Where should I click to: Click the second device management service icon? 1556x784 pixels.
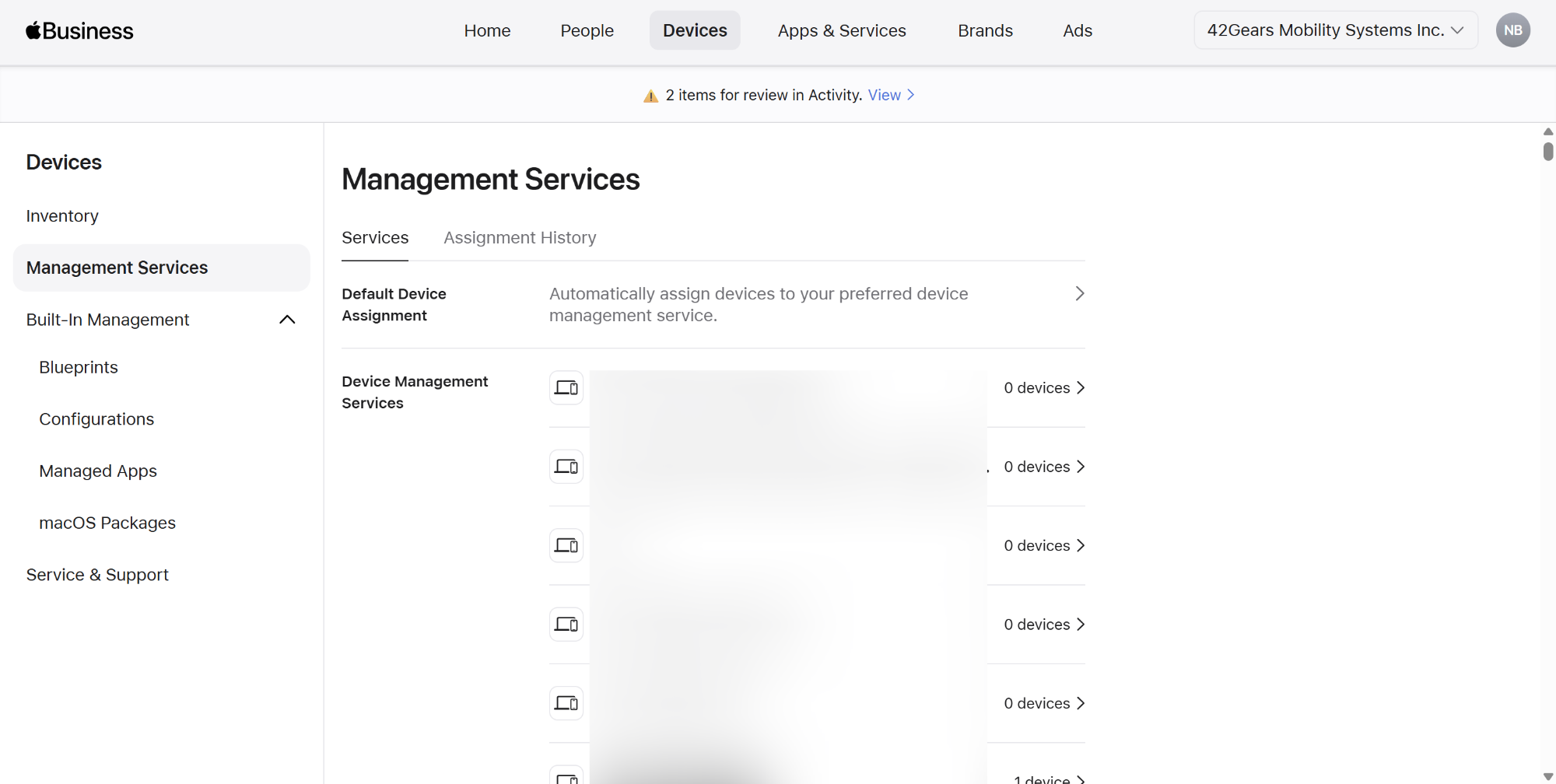[x=566, y=467]
